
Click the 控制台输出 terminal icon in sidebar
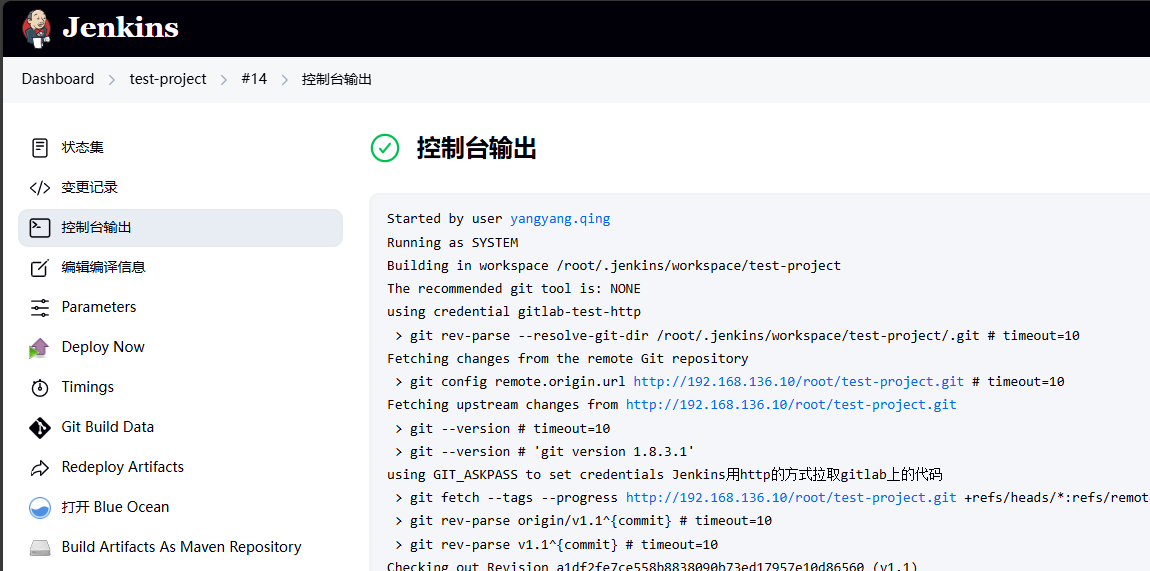40,227
